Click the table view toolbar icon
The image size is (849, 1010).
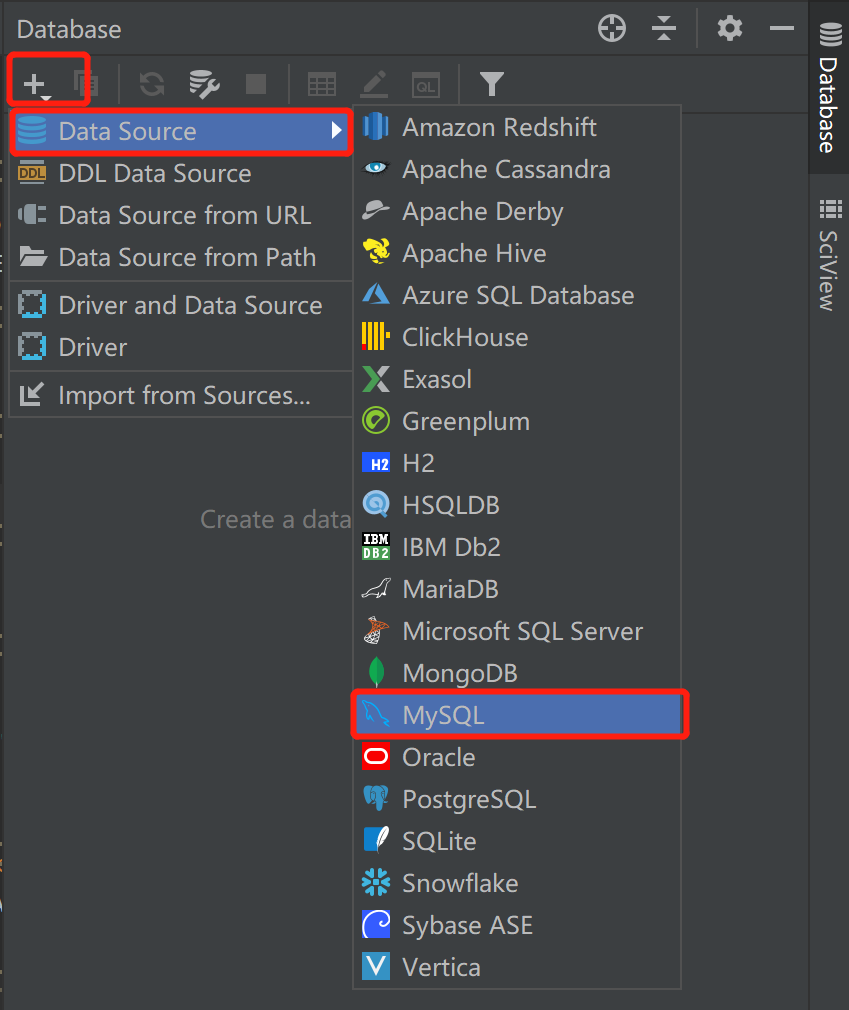[322, 84]
